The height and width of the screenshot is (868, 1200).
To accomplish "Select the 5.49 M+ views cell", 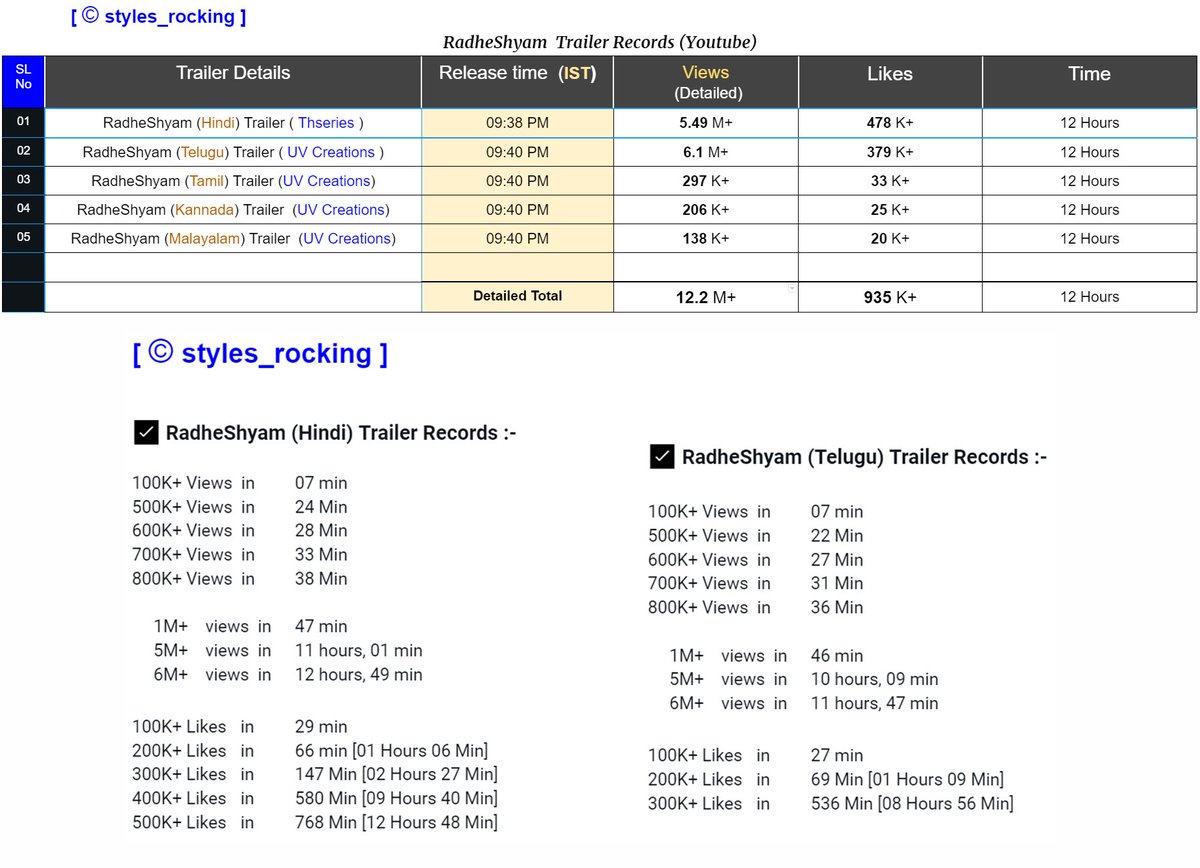I will click(x=706, y=123).
